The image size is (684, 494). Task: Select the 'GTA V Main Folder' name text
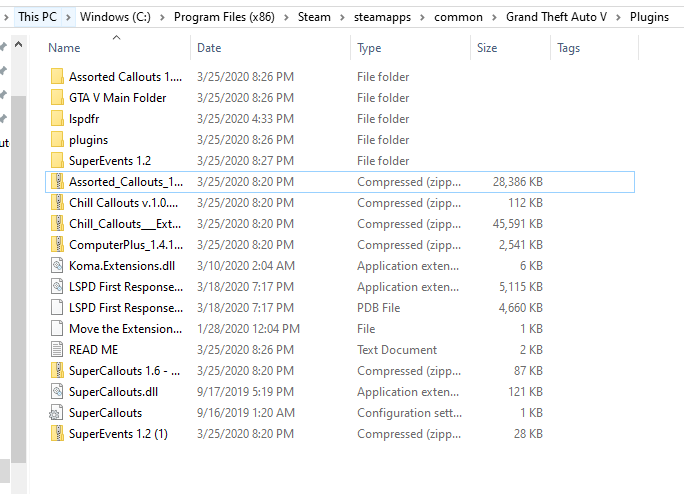pos(117,98)
